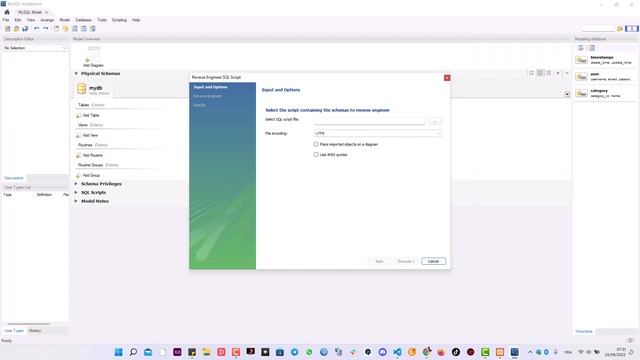Click the Save Model toolbar icon
640x360 pixels.
[25, 29]
